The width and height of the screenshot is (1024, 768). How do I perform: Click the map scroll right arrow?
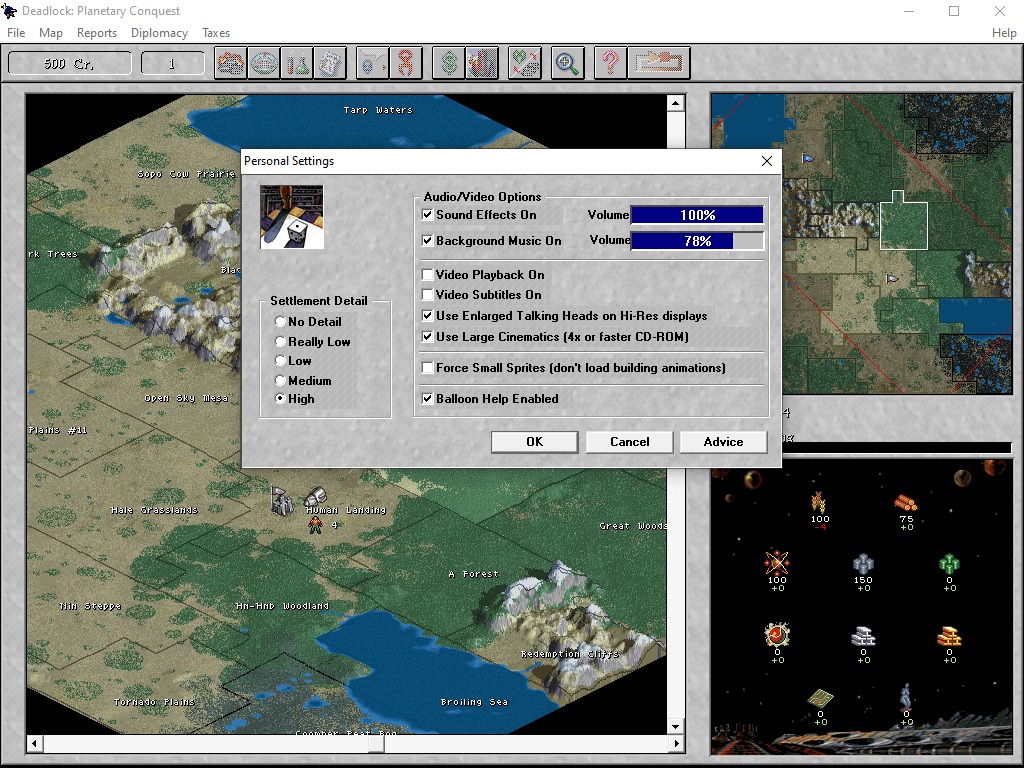(x=675, y=743)
